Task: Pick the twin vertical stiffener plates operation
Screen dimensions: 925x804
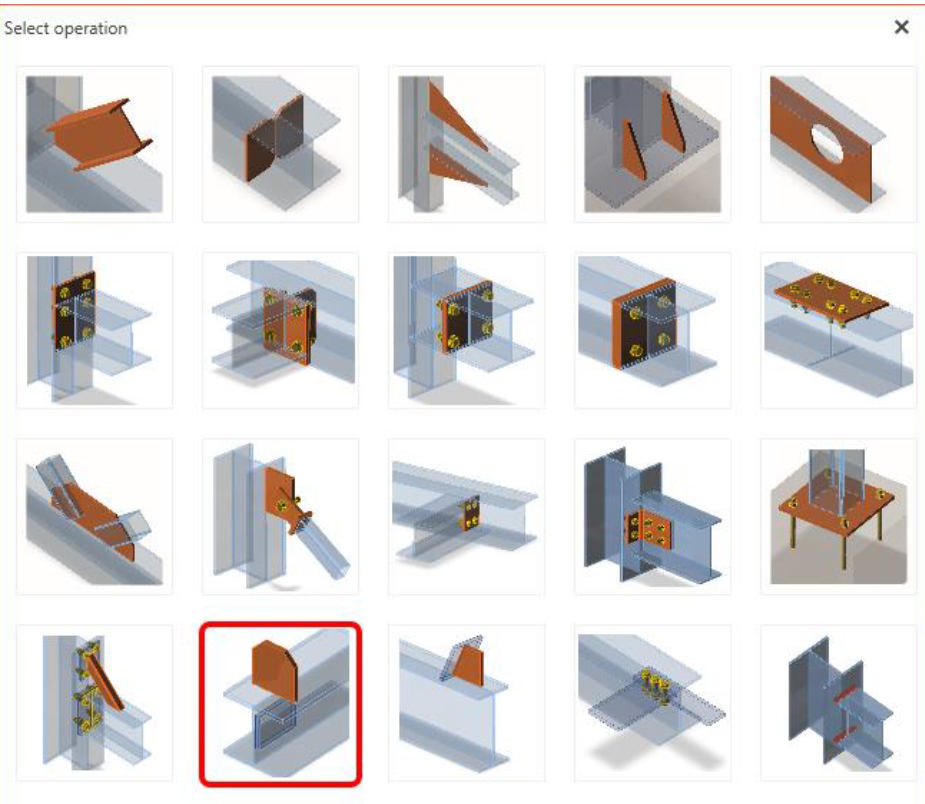Action: tap(652, 144)
